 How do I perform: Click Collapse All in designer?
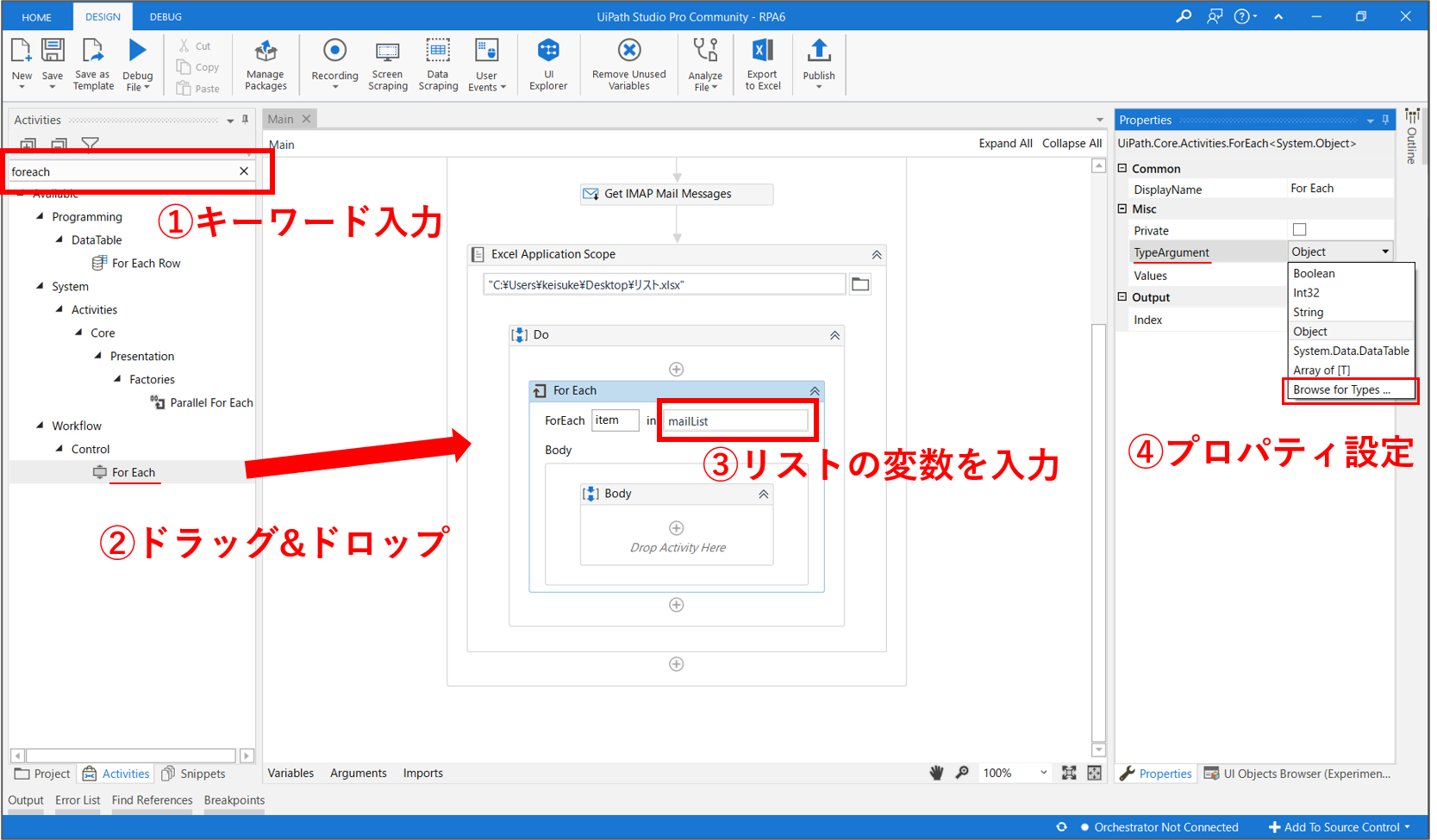[x=1072, y=144]
